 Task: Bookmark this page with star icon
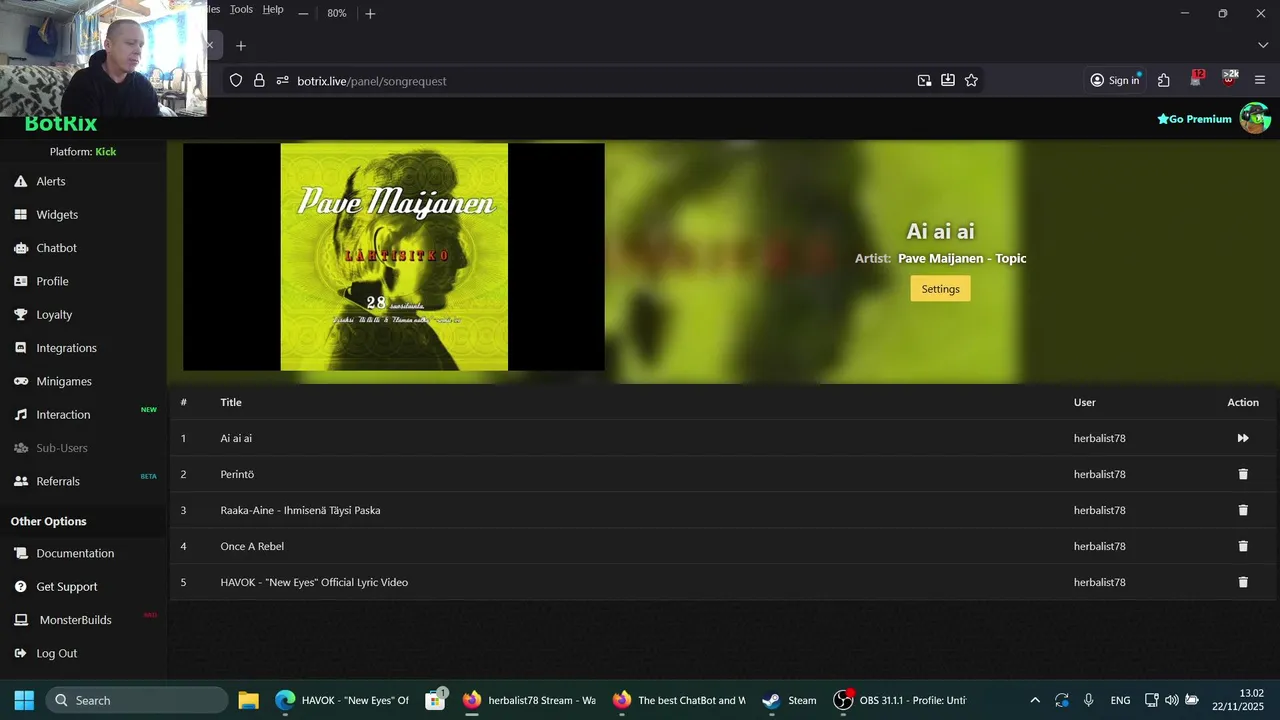click(971, 80)
